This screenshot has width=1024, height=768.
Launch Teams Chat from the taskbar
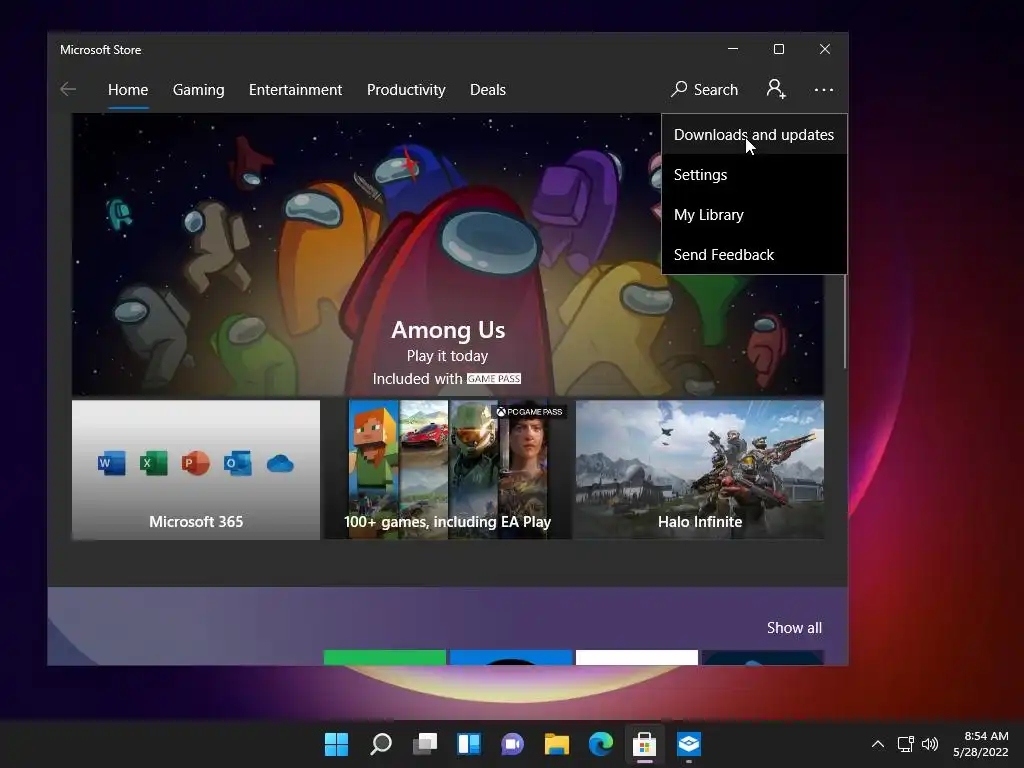(513, 743)
